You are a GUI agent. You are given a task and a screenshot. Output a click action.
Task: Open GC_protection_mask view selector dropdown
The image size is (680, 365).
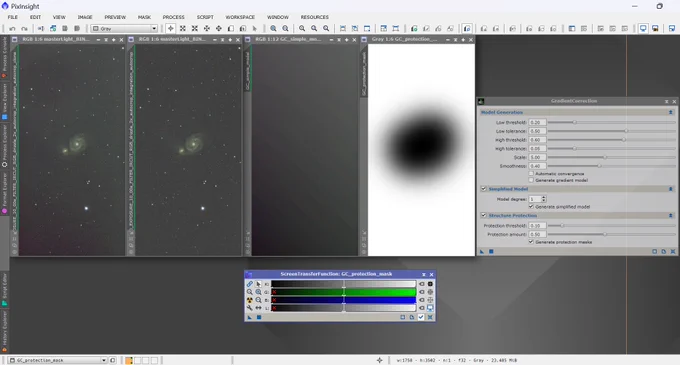(x=58, y=360)
